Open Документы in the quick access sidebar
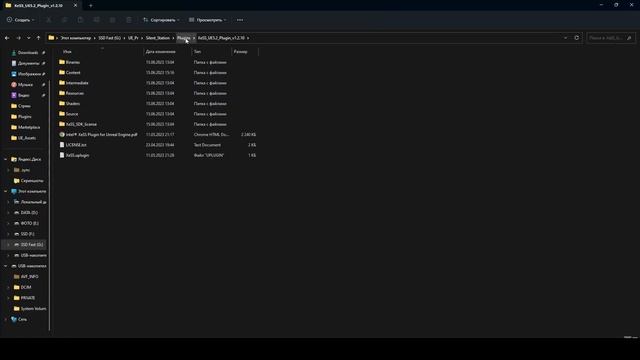This screenshot has width=640, height=360. 28,63
